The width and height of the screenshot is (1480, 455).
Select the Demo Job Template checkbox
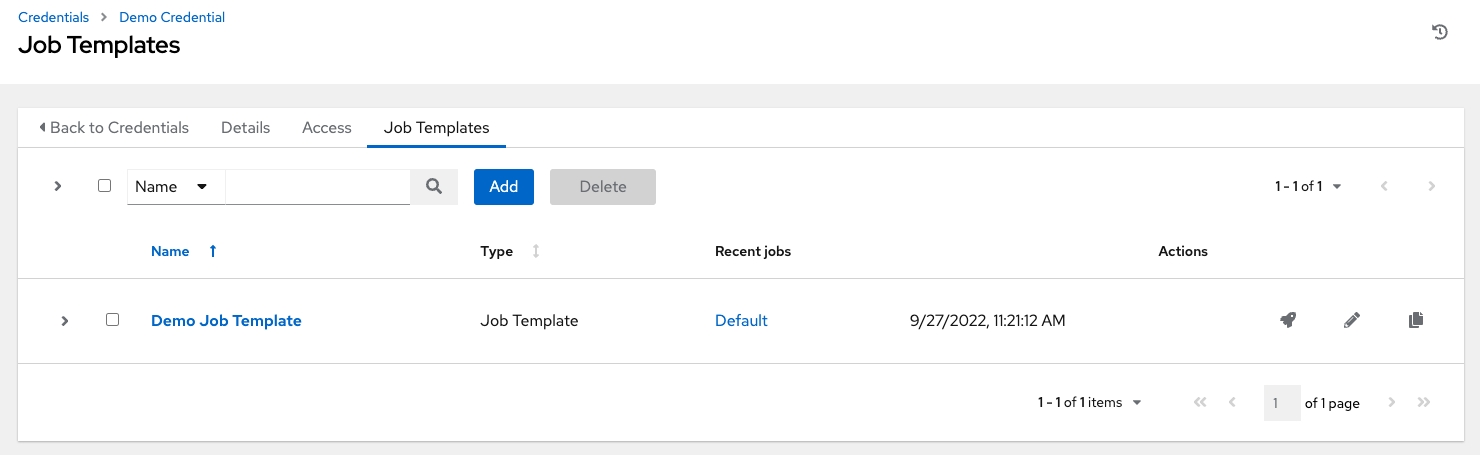click(x=112, y=320)
